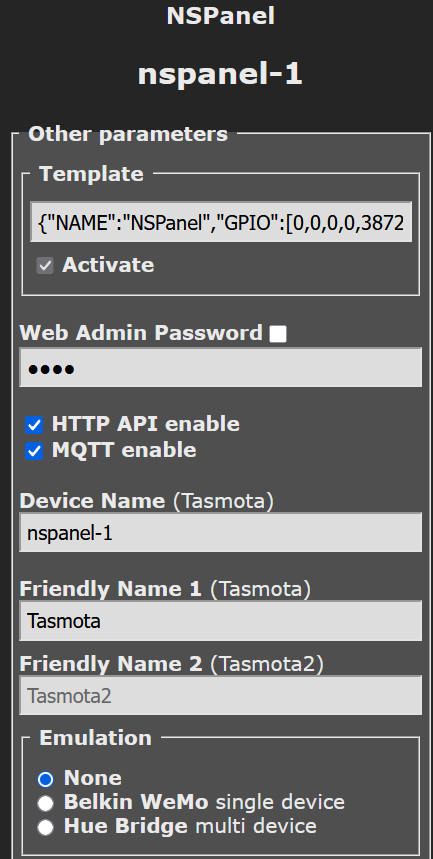The image size is (433, 859).
Task: Uncheck the MQTT enable checkbox
Action: (x=35, y=451)
